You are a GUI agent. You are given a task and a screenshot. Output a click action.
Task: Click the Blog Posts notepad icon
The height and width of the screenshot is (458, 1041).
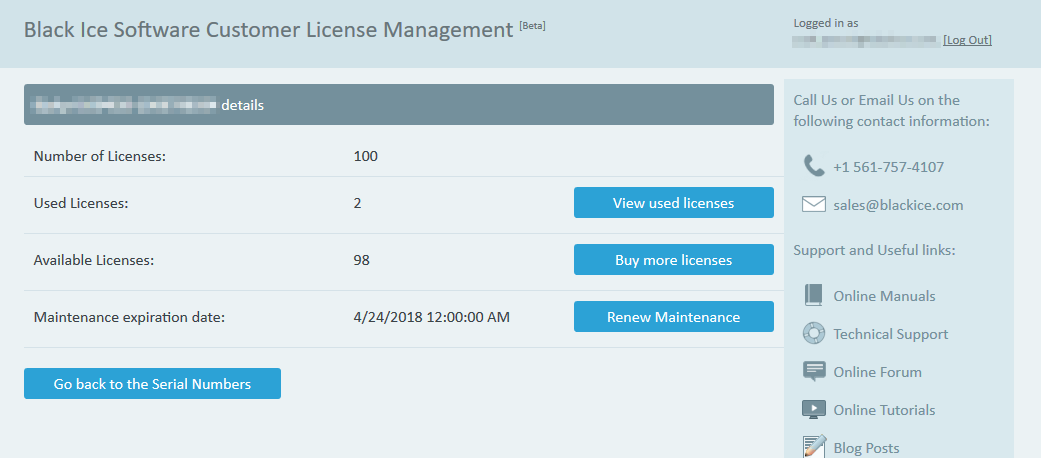[814, 447]
